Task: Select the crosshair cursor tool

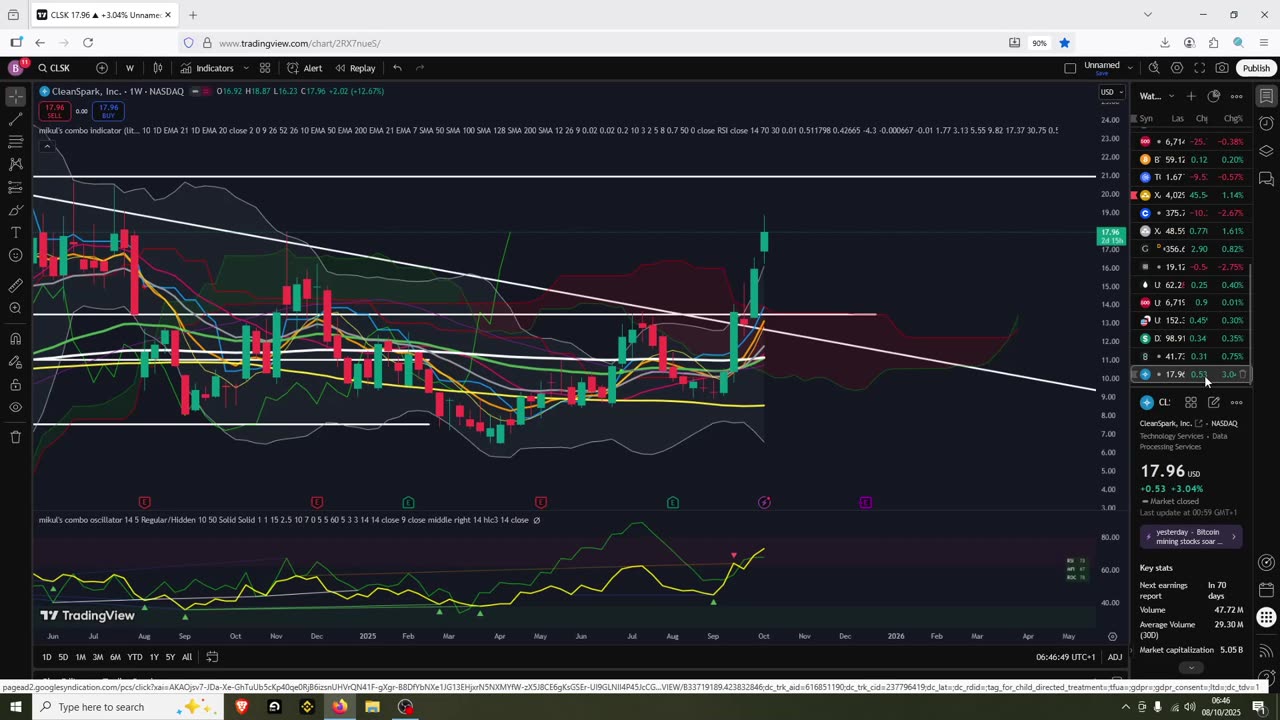Action: (15, 97)
